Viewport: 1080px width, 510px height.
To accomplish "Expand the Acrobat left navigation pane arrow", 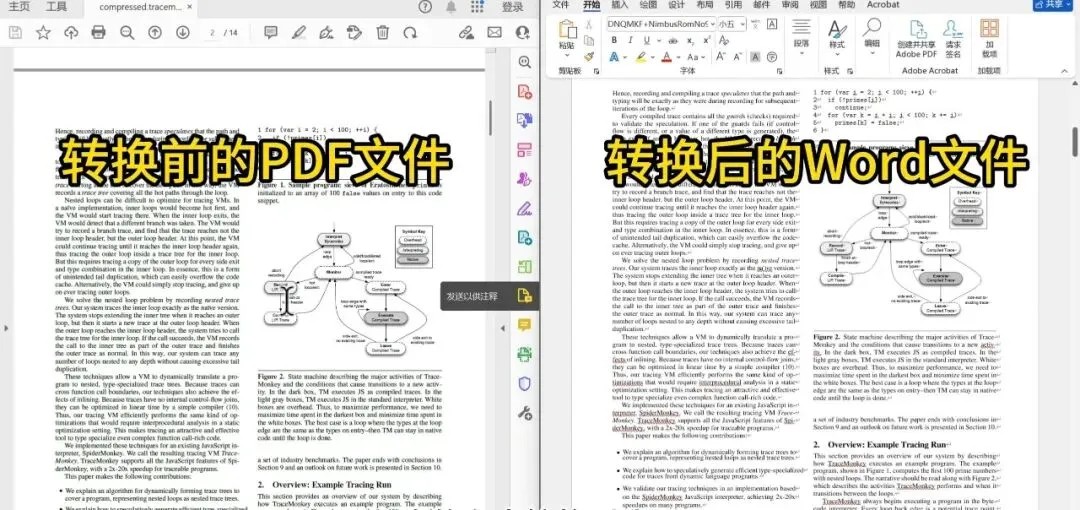I will [x=6, y=328].
